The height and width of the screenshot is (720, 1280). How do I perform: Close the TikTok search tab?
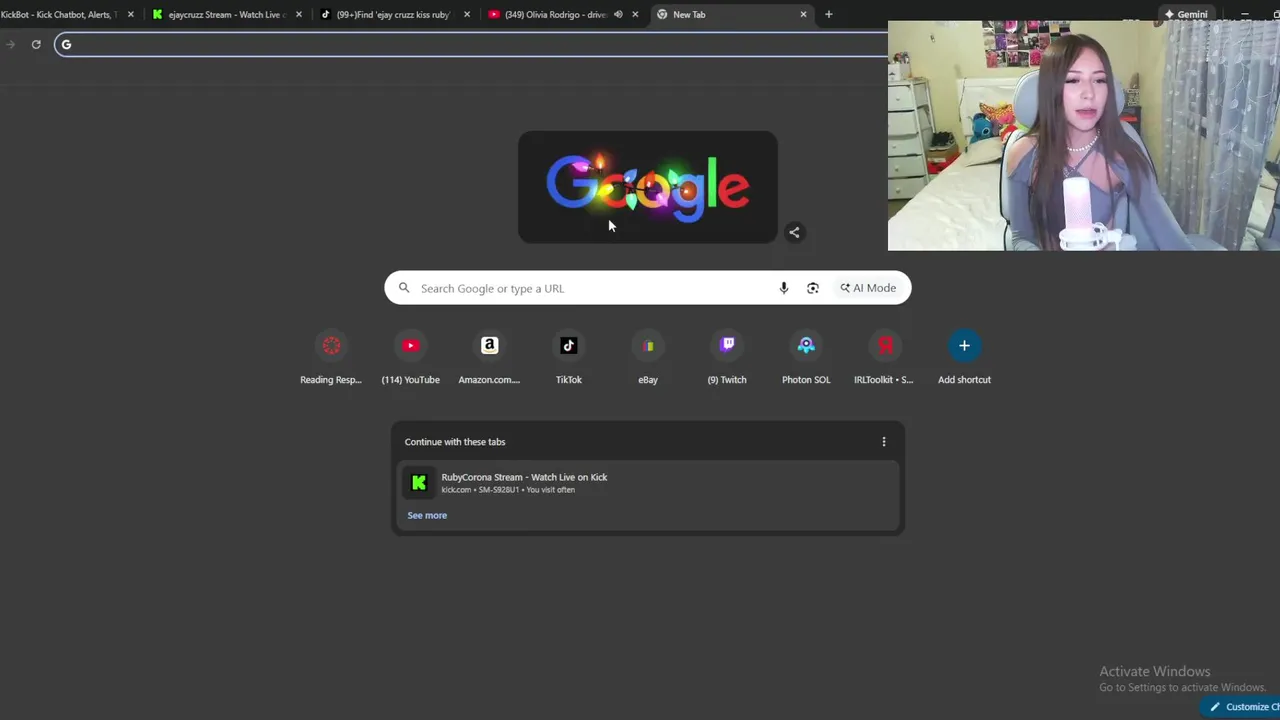pyautogui.click(x=466, y=14)
